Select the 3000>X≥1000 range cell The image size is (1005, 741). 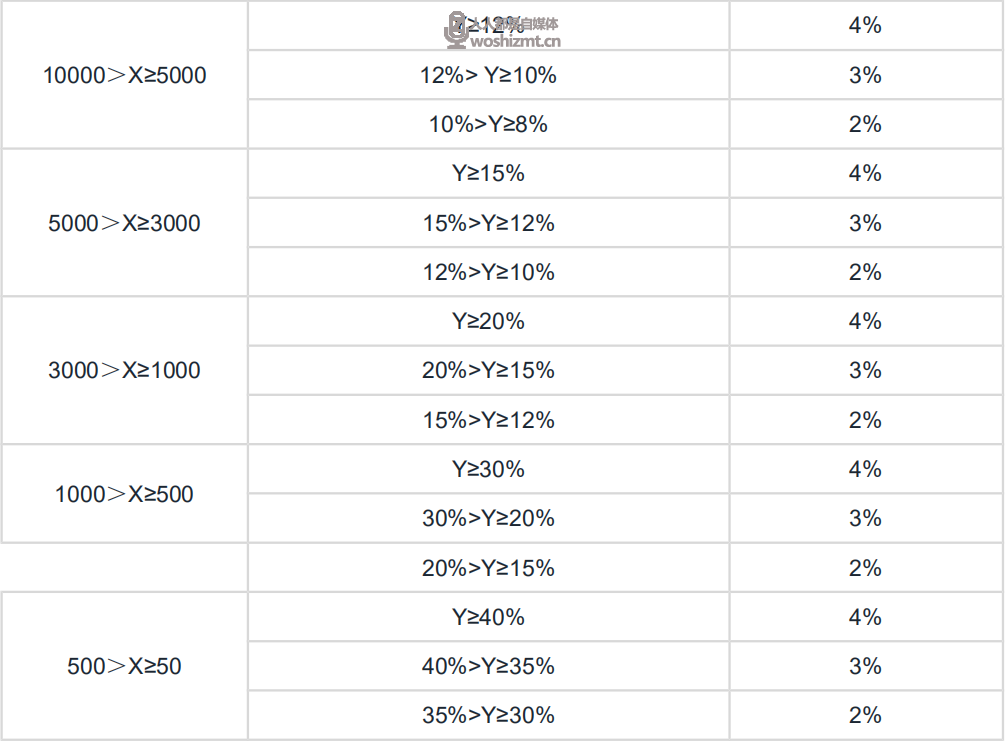pos(124,370)
